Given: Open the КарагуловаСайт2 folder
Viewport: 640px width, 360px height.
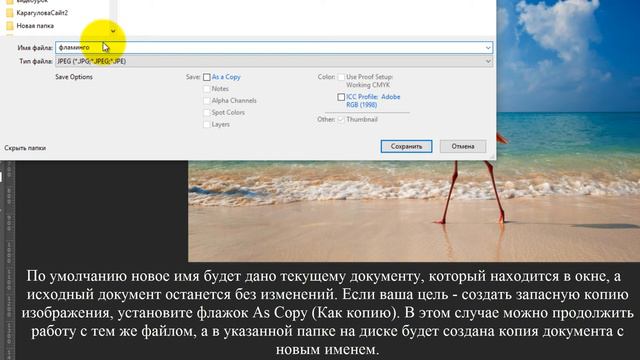Looking at the screenshot, I should click(x=42, y=13).
